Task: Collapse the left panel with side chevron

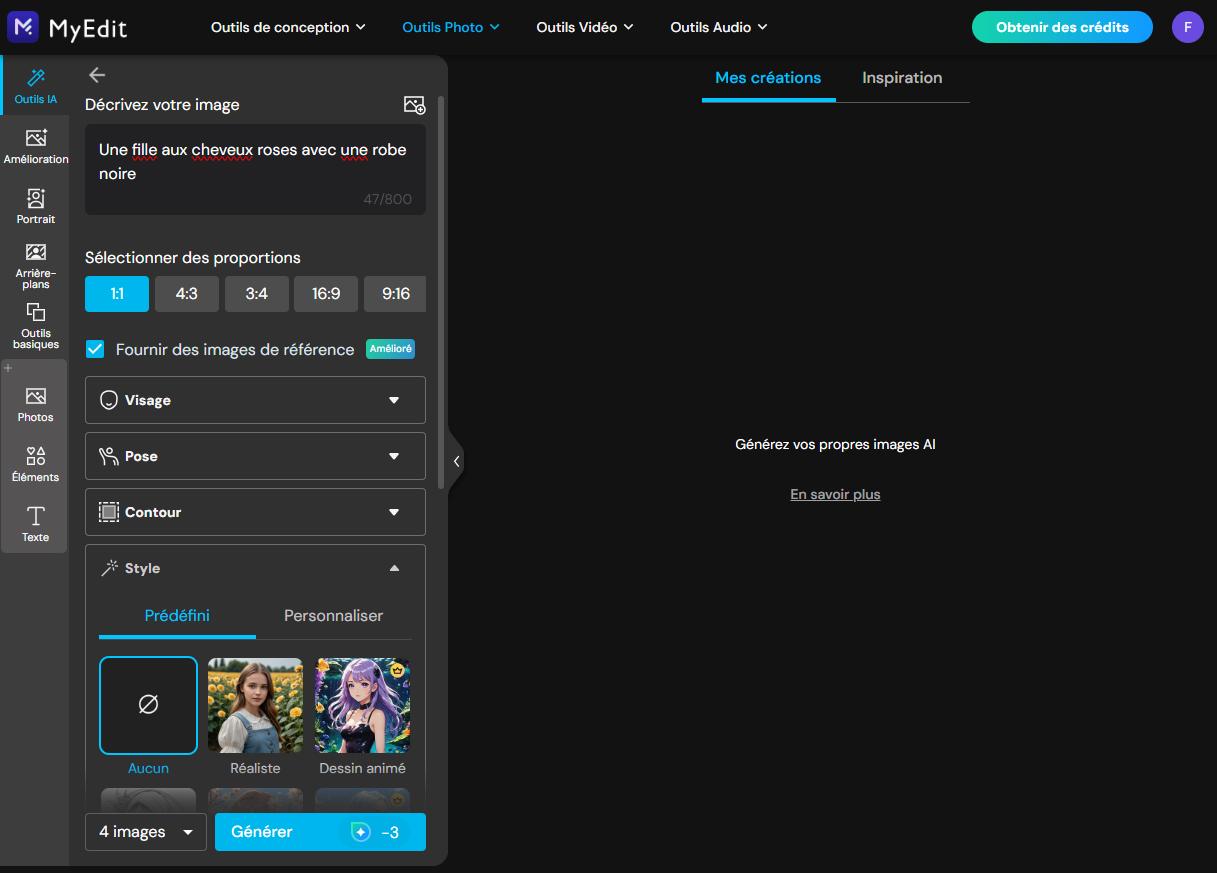Action: tap(456, 461)
